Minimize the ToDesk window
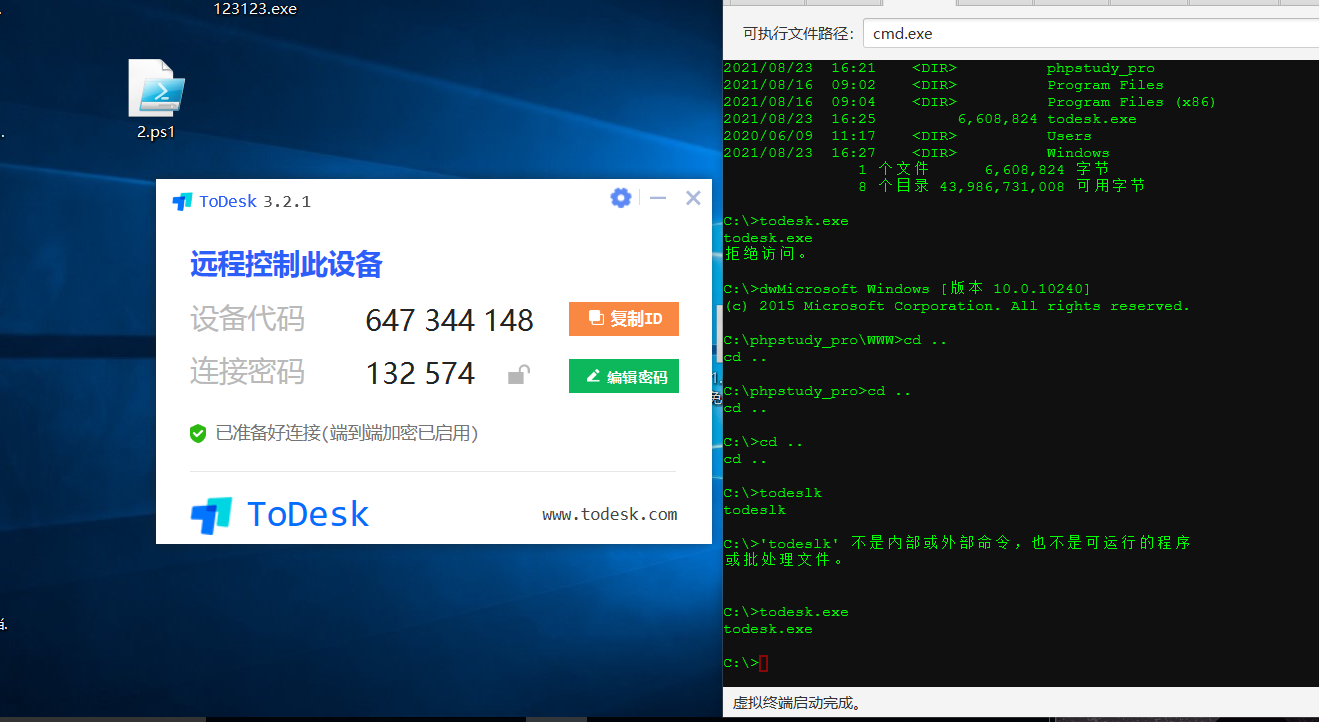1319x722 pixels. tap(658, 198)
